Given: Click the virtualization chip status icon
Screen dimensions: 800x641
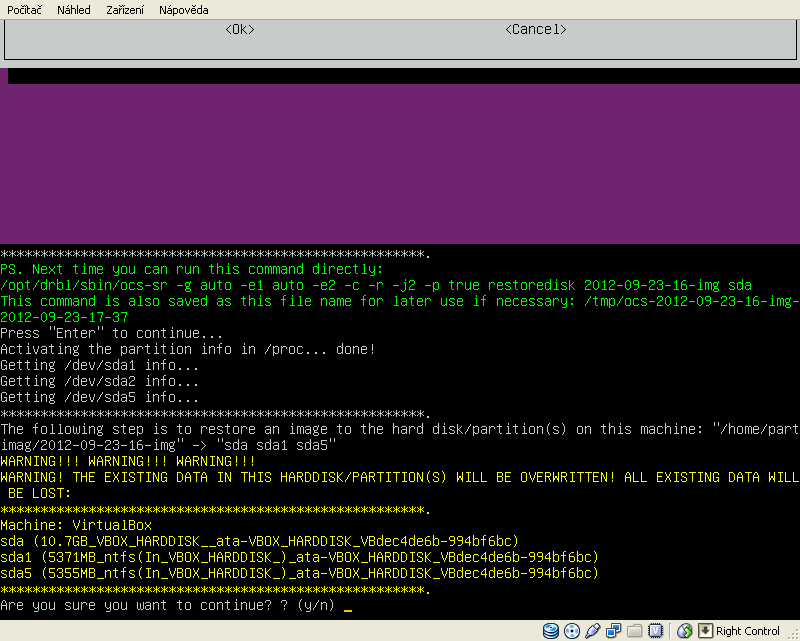Looking at the screenshot, I should (x=655, y=631).
